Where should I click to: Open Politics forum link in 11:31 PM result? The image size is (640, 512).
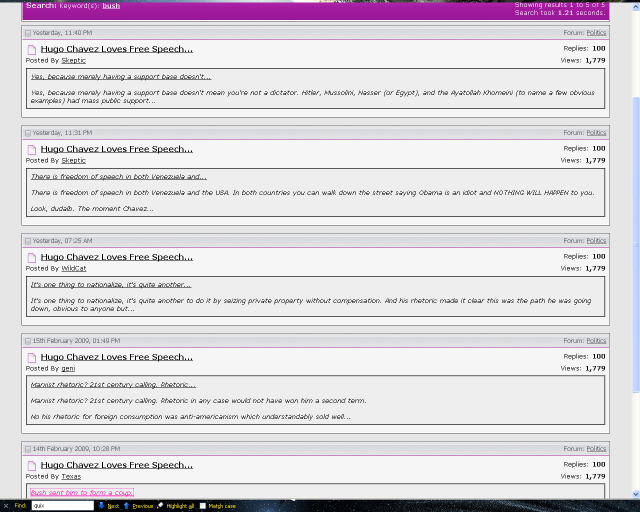(x=596, y=133)
